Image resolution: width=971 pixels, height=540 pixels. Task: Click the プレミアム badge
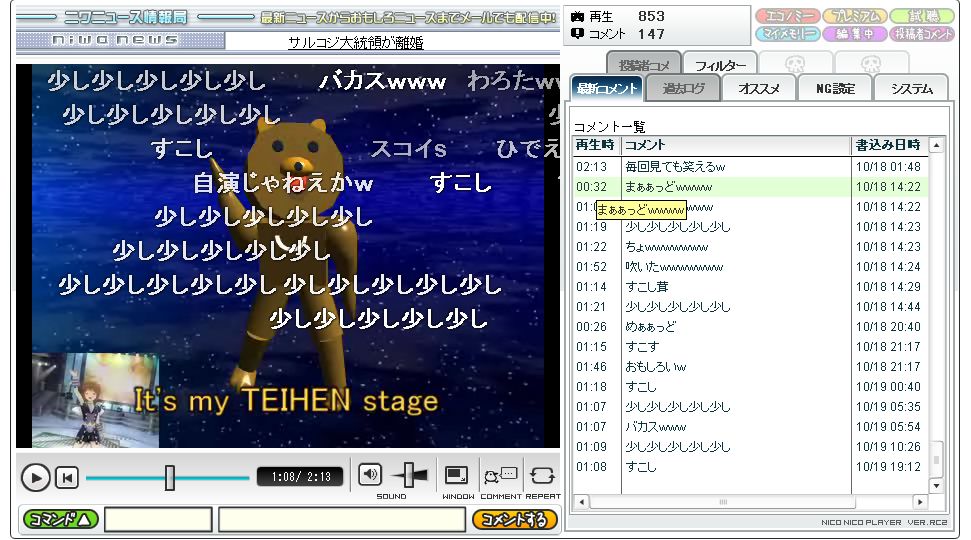(x=855, y=16)
